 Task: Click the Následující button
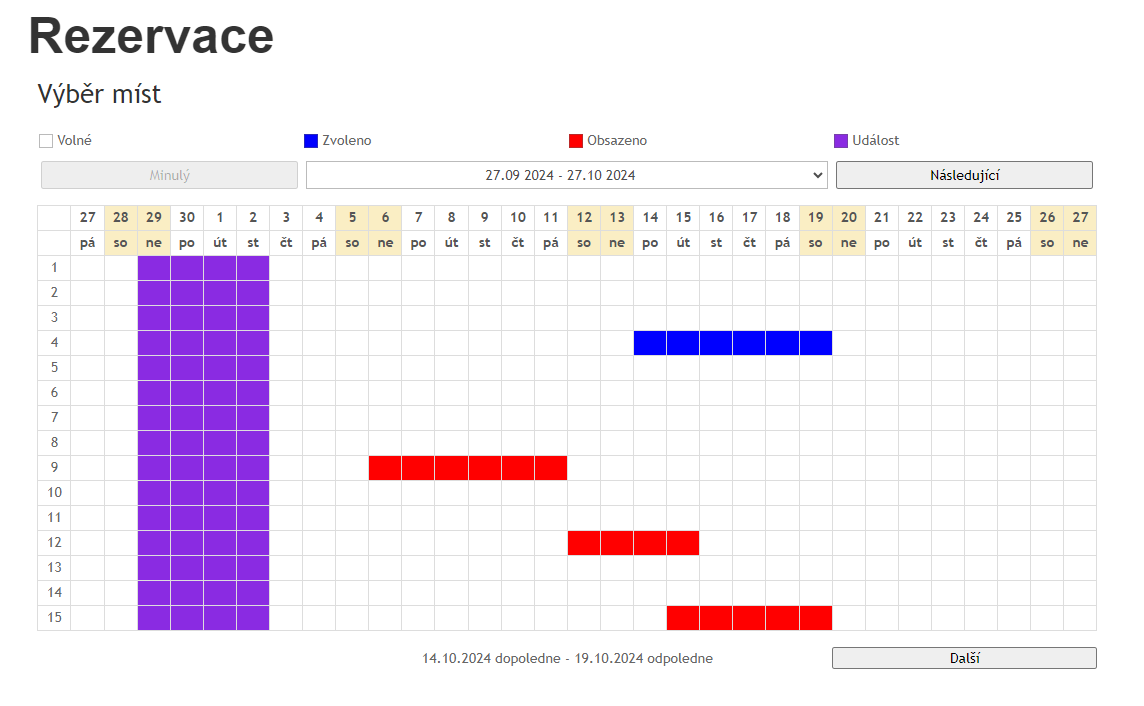click(x=964, y=175)
